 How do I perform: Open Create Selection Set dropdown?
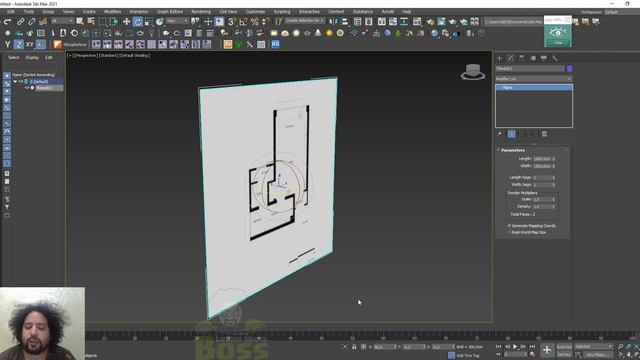click(305, 21)
